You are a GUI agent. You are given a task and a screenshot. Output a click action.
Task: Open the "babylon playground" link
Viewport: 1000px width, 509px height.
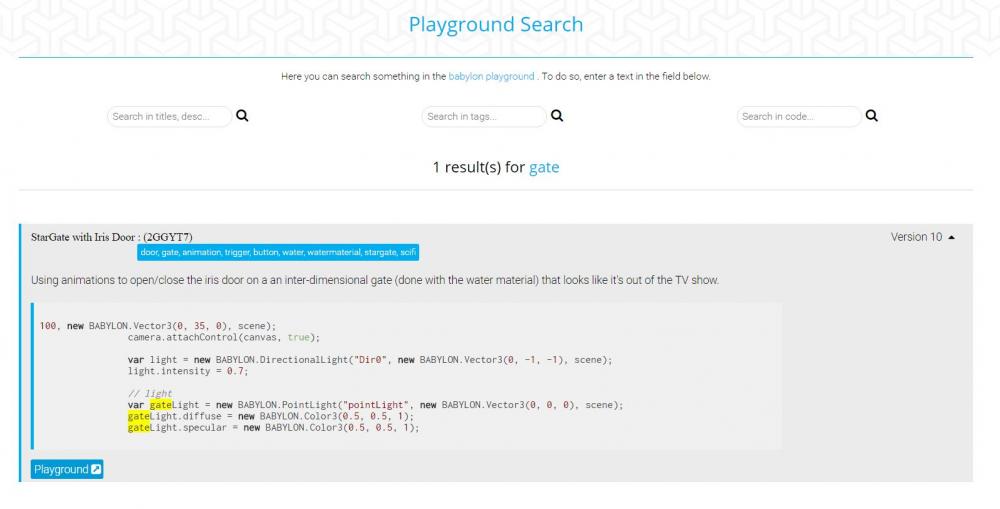pos(491,76)
